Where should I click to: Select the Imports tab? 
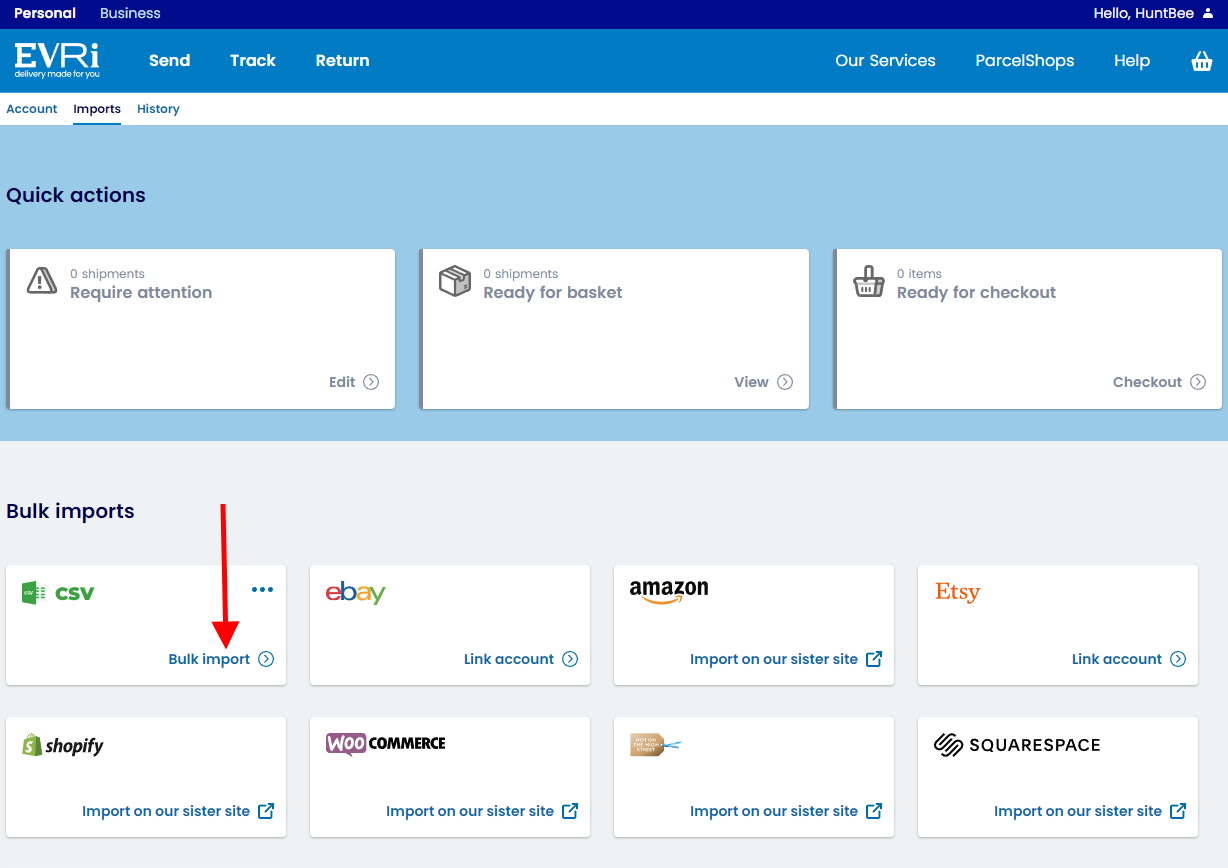[x=97, y=109]
